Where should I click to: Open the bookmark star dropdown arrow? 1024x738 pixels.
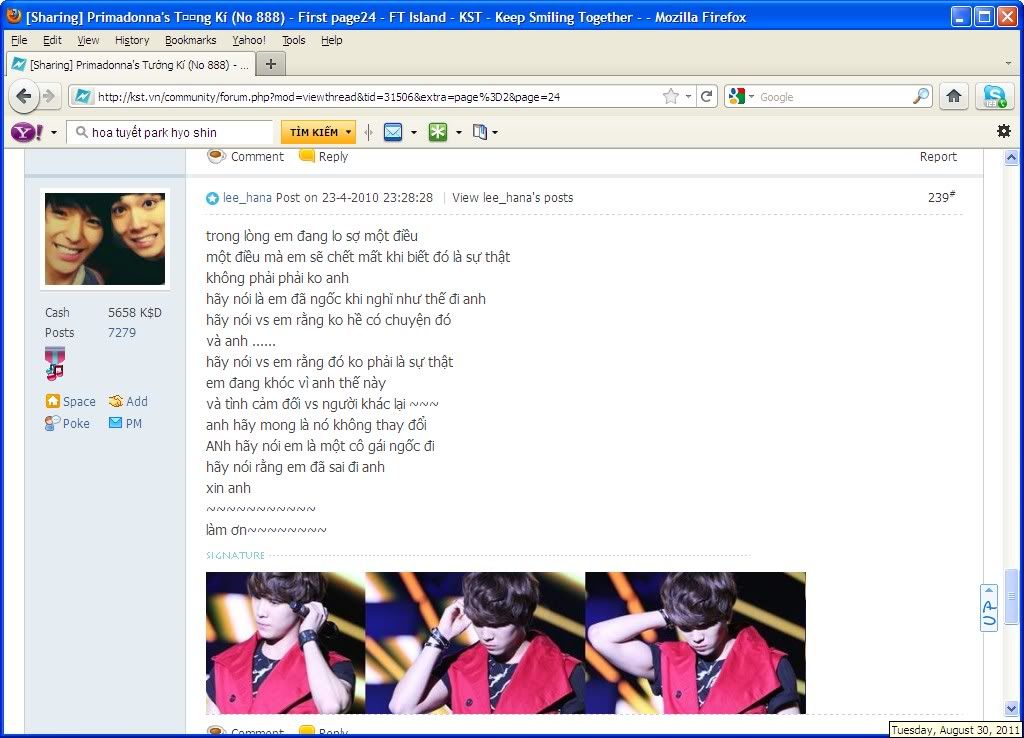[688, 97]
